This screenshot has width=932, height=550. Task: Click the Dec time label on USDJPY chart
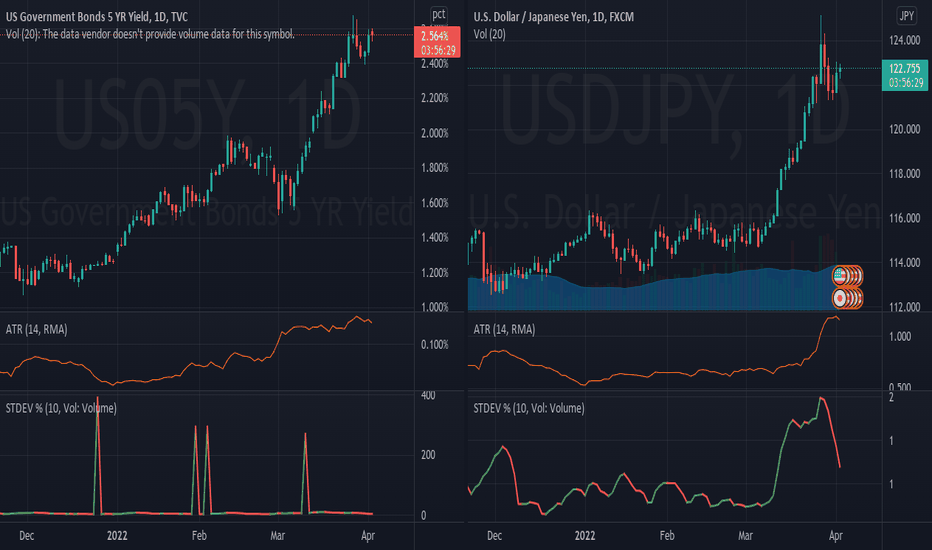tap(494, 536)
